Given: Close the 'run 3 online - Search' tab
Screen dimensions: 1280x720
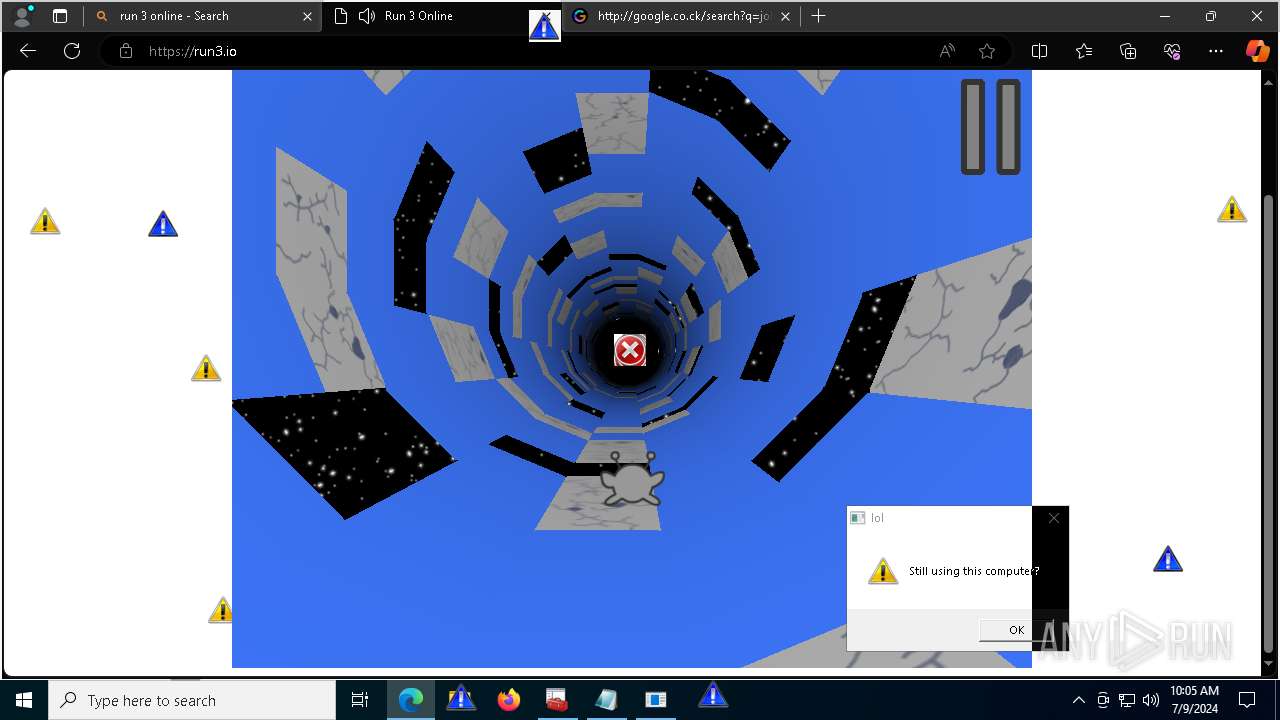Looking at the screenshot, I should pos(307,16).
